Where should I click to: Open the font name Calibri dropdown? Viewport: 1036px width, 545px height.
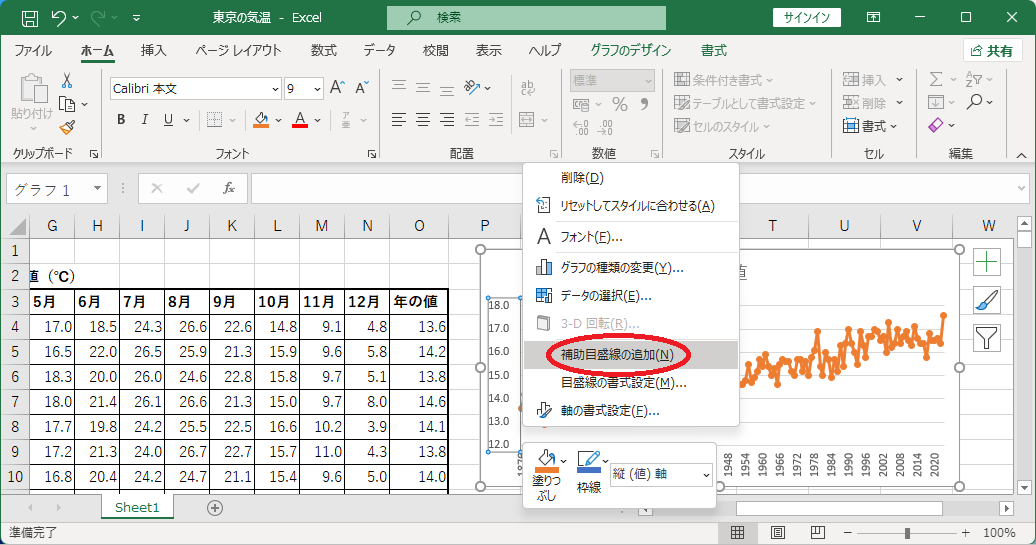tap(276, 89)
